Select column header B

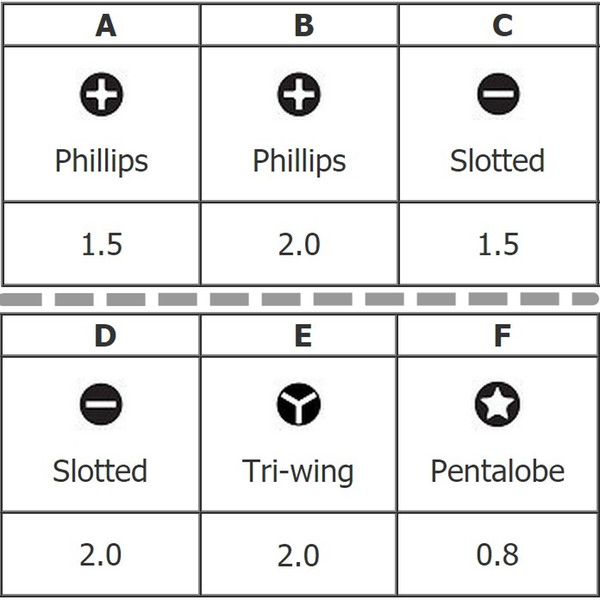click(304, 26)
